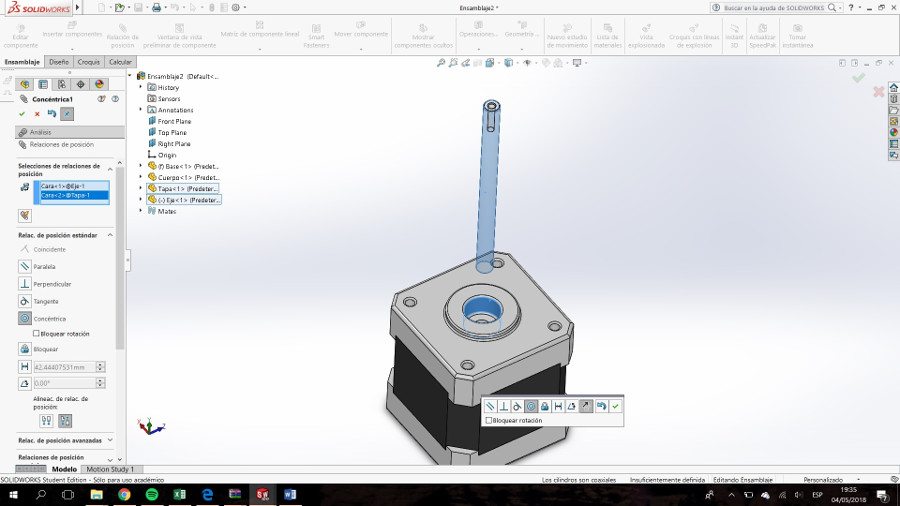
Task: Select the Análisis tab in PropertyManager
Action: click(x=69, y=132)
